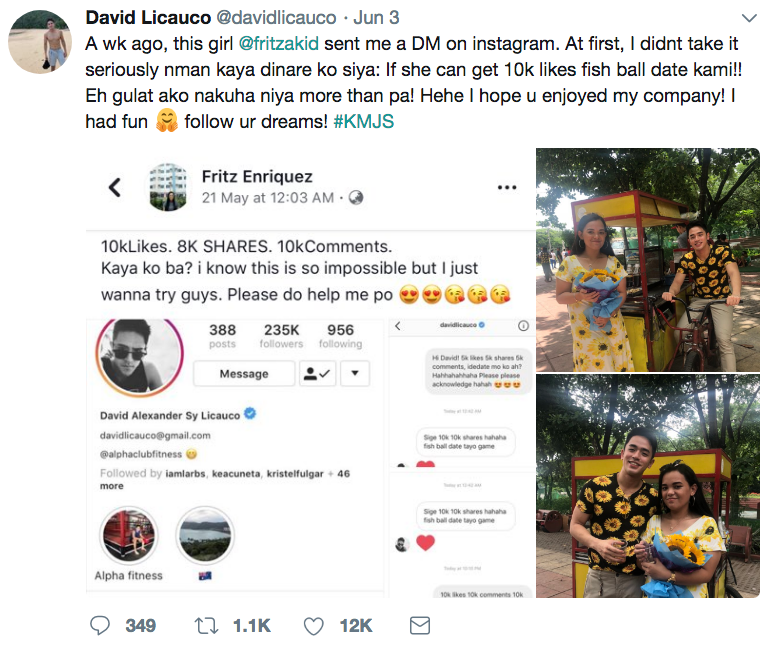This screenshot has height=648, width=772.
Task: Click the back arrow in Facebook screenshot
Action: coord(115,187)
